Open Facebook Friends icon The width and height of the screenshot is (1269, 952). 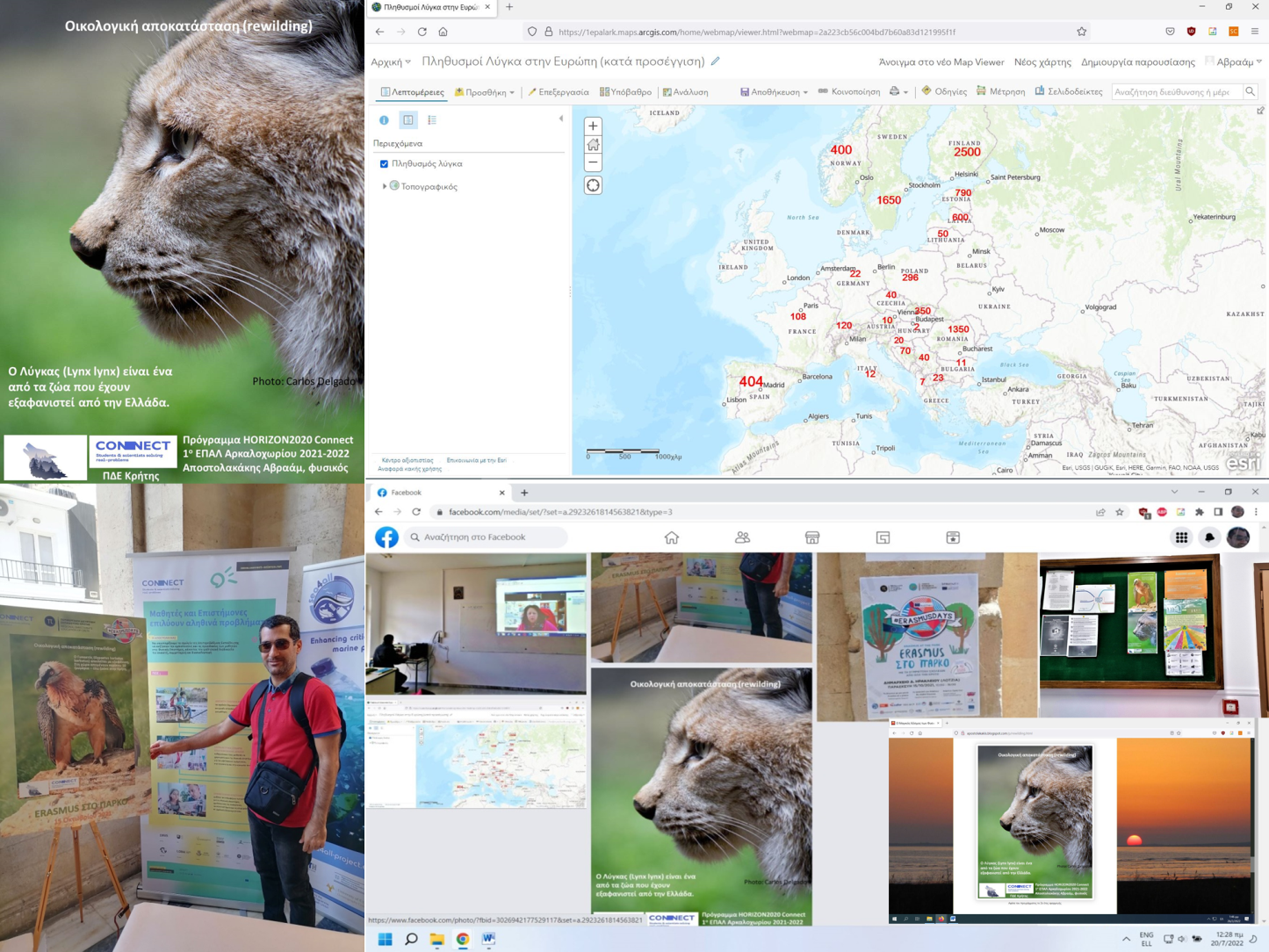pos(742,537)
